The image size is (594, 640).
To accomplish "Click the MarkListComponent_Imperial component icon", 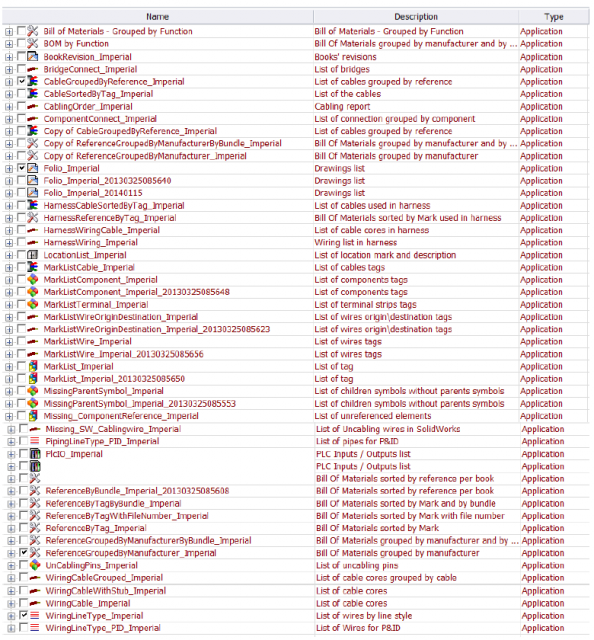I will tap(33, 280).
